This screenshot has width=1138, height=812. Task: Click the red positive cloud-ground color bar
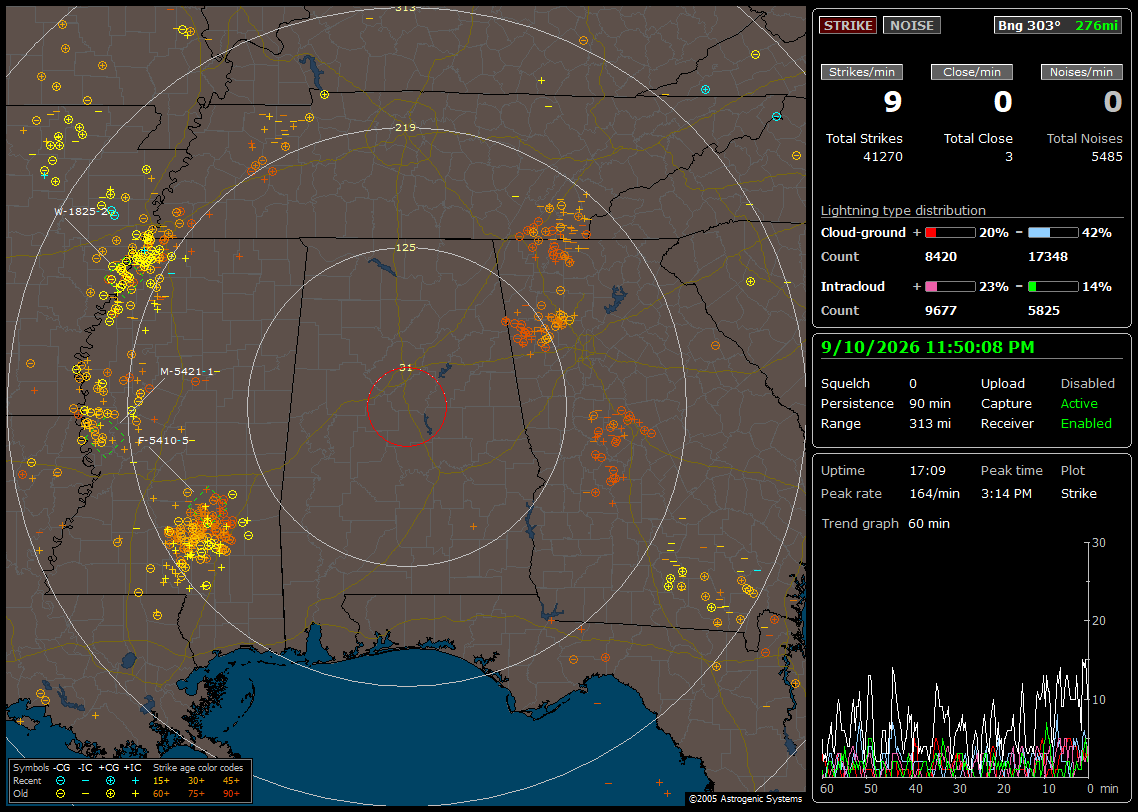click(x=950, y=233)
